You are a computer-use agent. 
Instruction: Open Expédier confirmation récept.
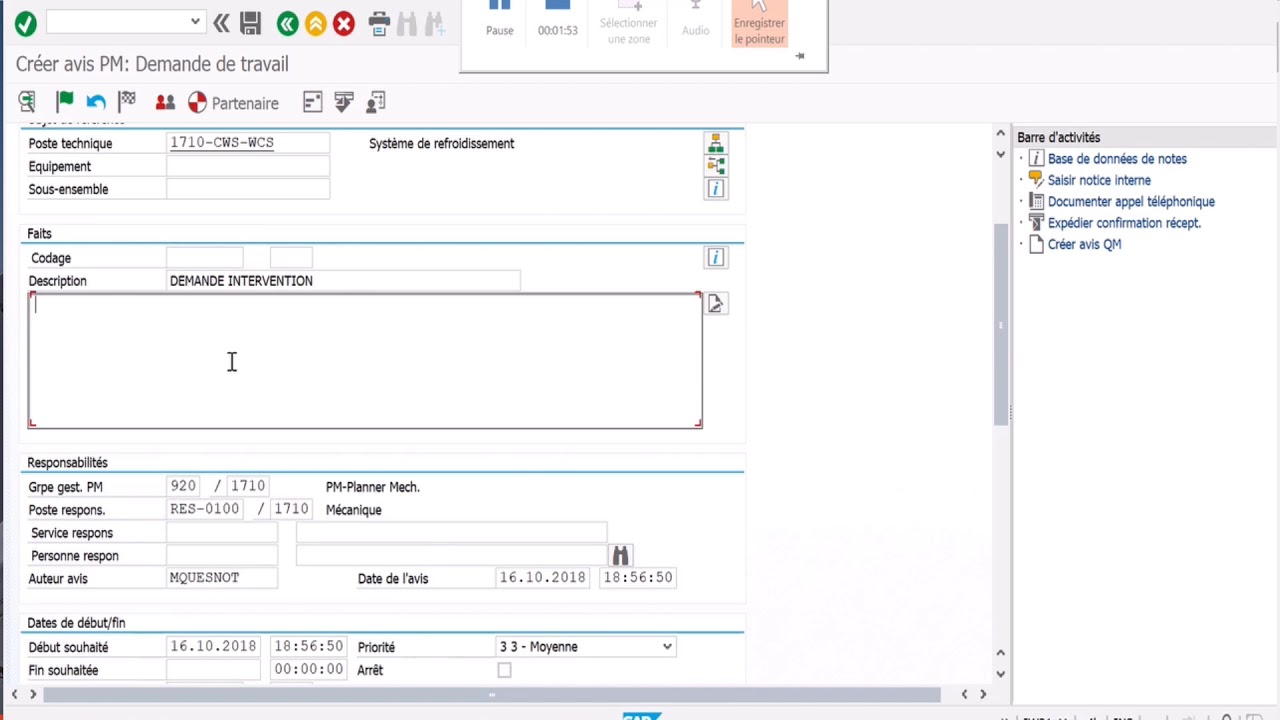tap(1124, 223)
